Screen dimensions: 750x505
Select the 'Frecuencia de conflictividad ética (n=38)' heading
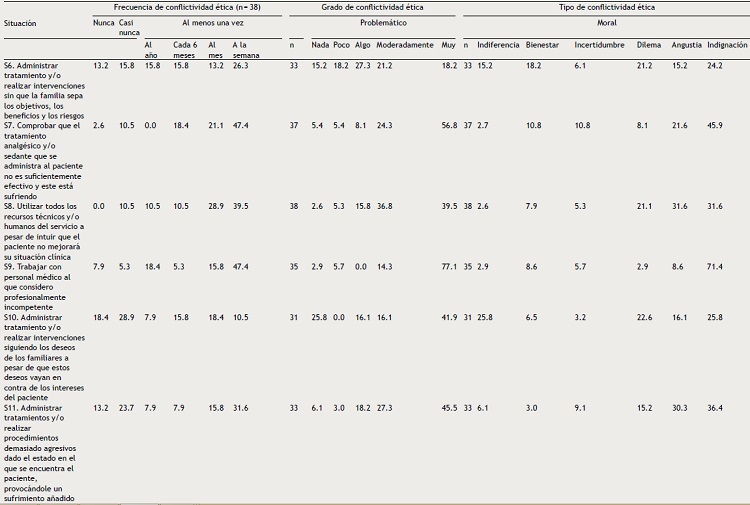click(187, 7)
